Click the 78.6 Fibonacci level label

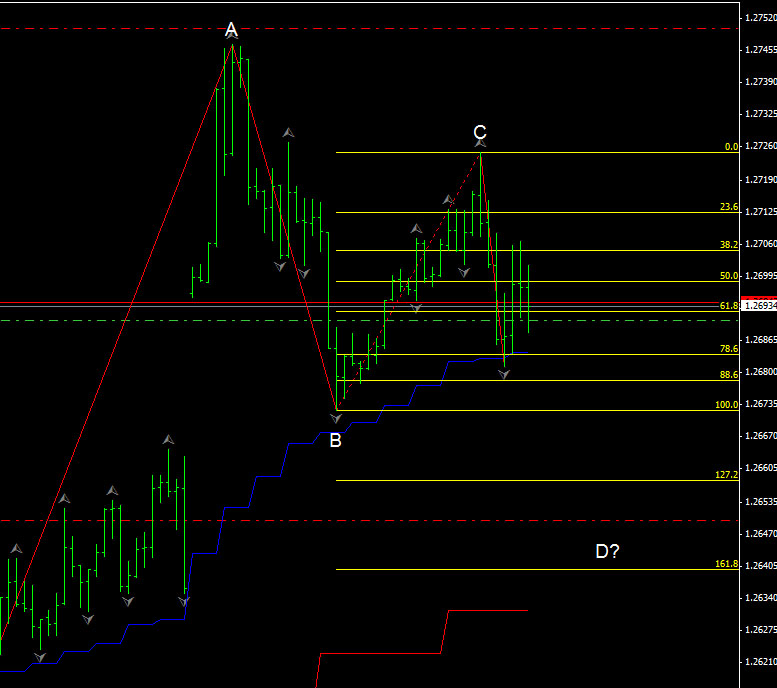coord(729,349)
